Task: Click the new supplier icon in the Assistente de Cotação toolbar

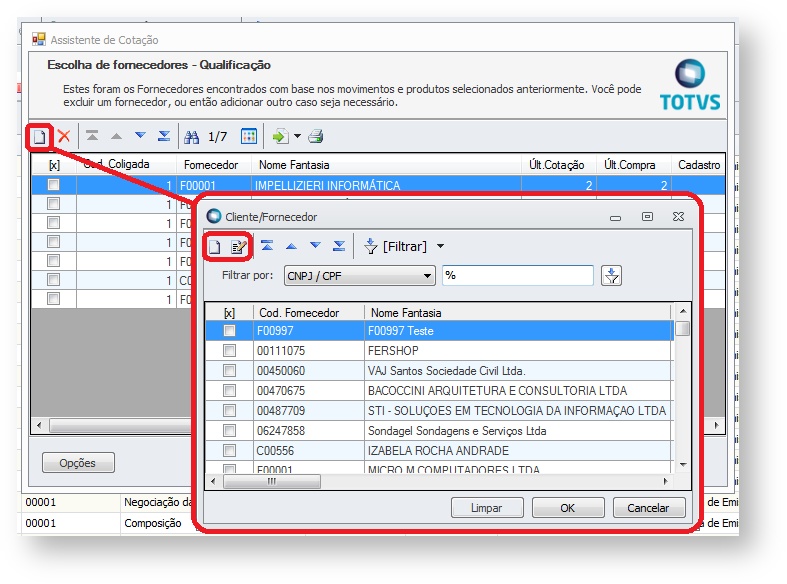Action: click(40, 136)
